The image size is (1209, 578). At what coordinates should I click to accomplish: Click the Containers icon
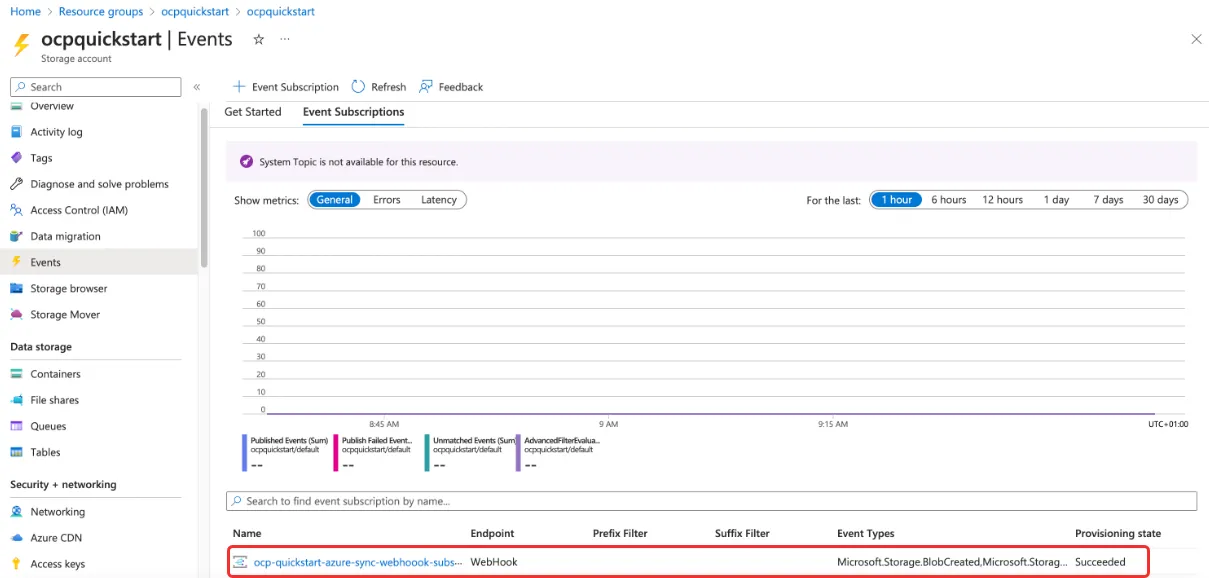16,374
